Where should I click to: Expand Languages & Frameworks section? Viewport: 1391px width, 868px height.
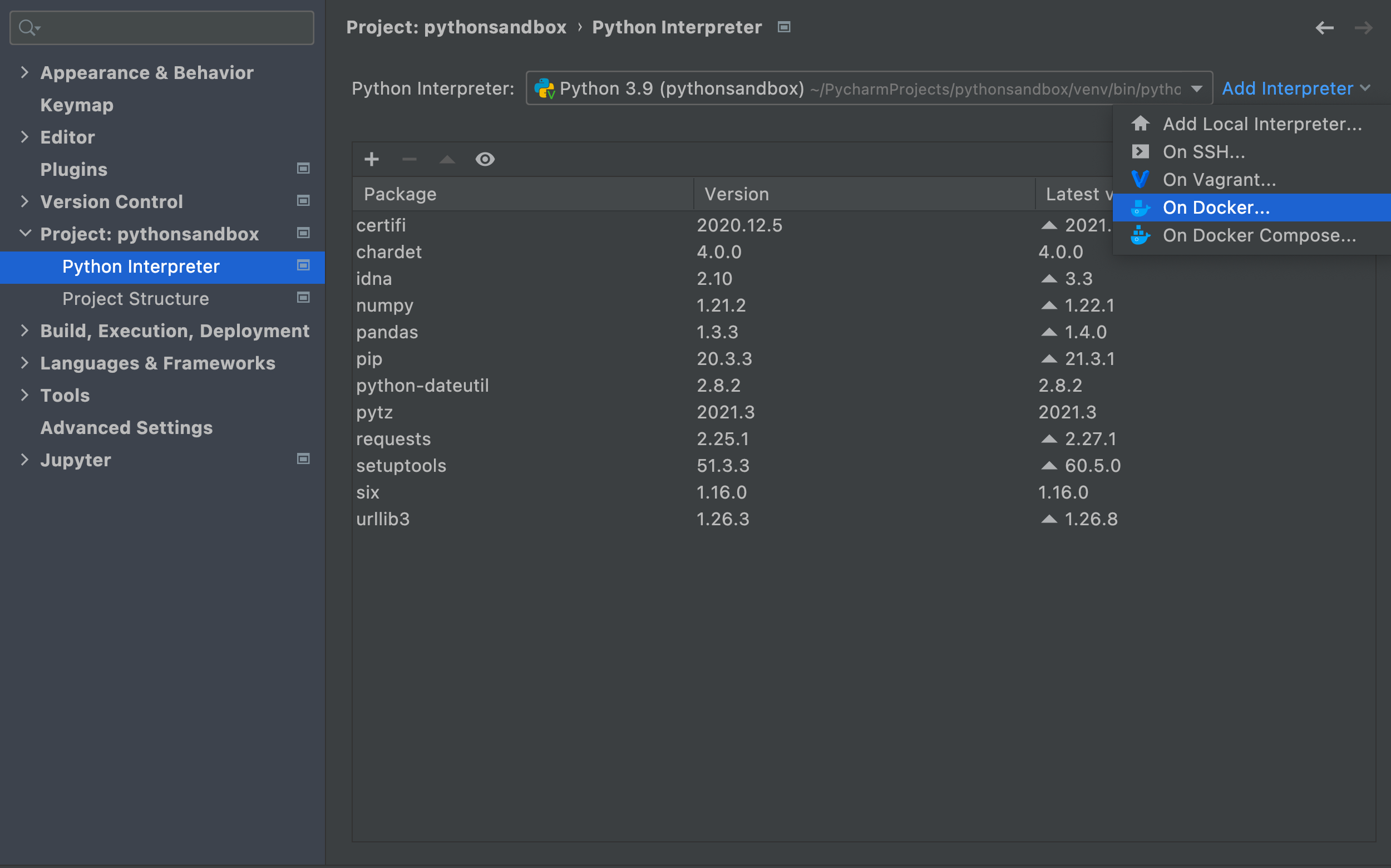pyautogui.click(x=24, y=362)
